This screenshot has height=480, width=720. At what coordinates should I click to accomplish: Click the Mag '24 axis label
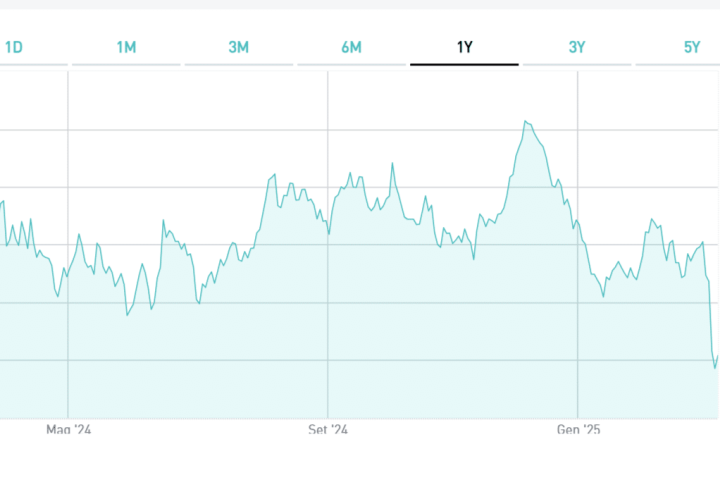pos(69,430)
